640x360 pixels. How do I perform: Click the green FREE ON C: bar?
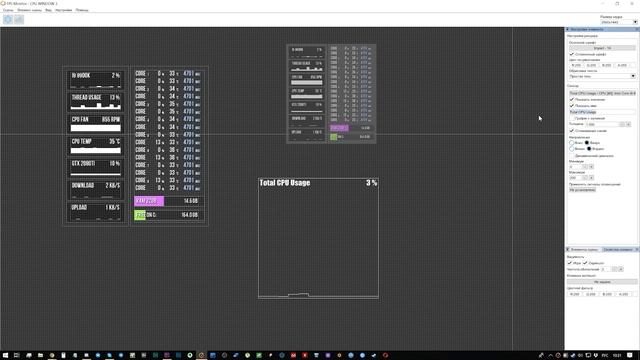(140, 215)
